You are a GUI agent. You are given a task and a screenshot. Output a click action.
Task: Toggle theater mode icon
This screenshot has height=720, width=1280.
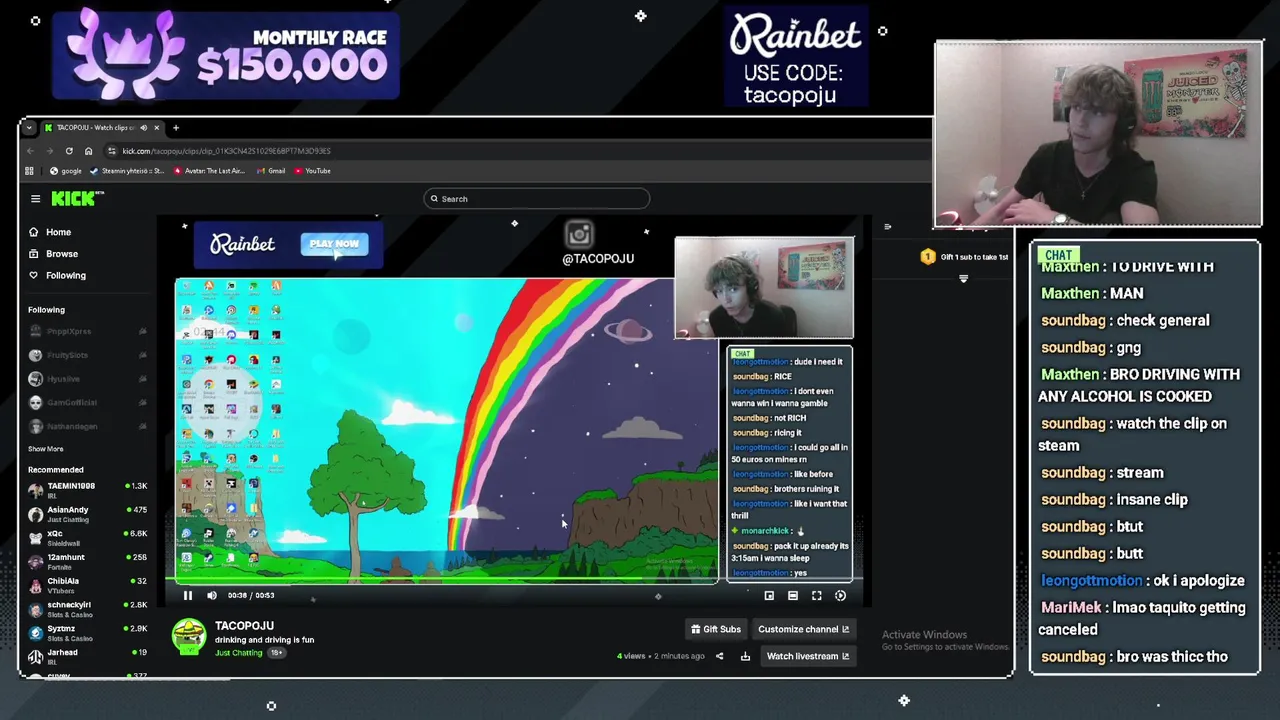pyautogui.click(x=793, y=595)
